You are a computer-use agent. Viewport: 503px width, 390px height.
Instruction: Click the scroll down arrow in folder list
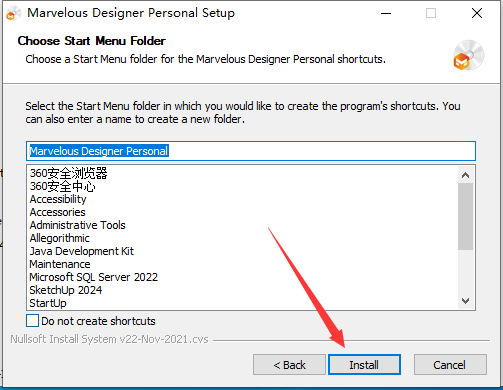[x=465, y=301]
